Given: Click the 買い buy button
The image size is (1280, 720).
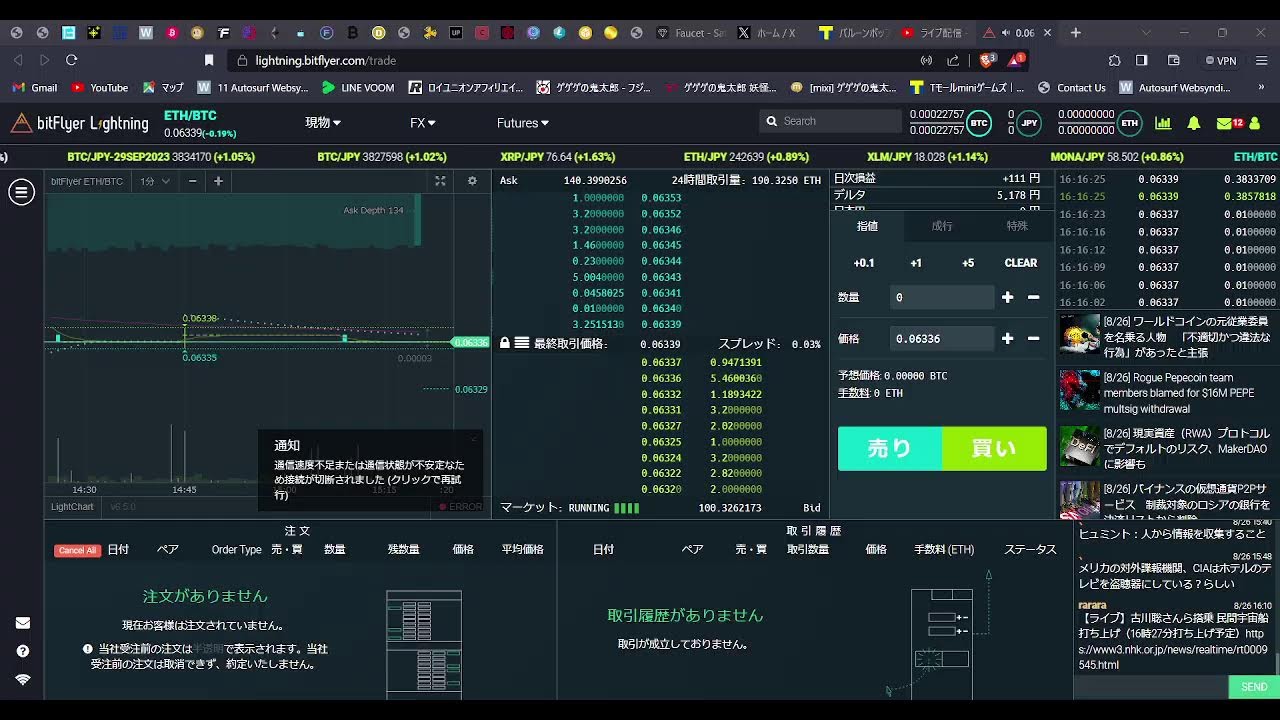Looking at the screenshot, I should click(x=994, y=449).
